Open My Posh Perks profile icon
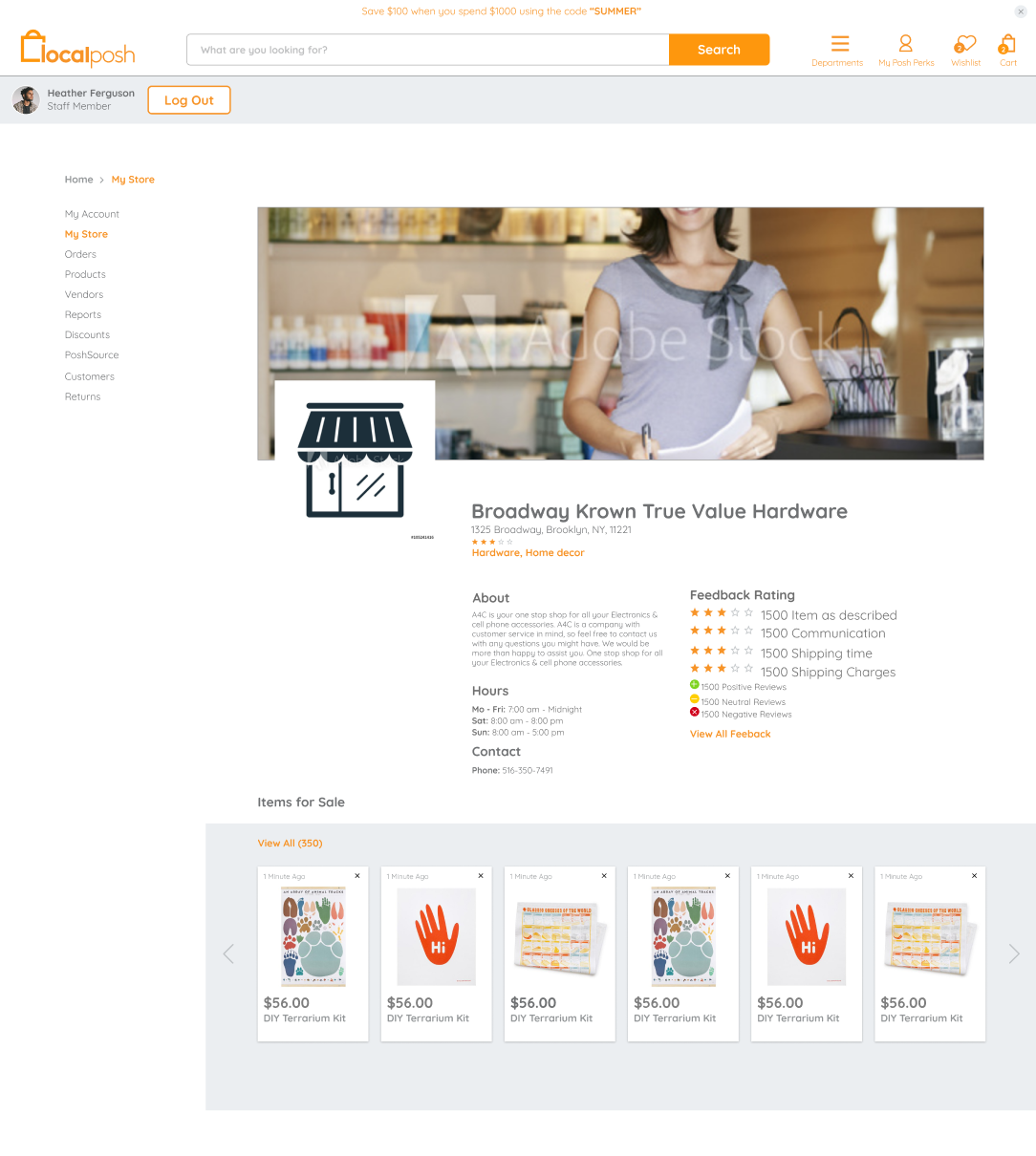Screen dimensions: 1036x1156 [905, 43]
